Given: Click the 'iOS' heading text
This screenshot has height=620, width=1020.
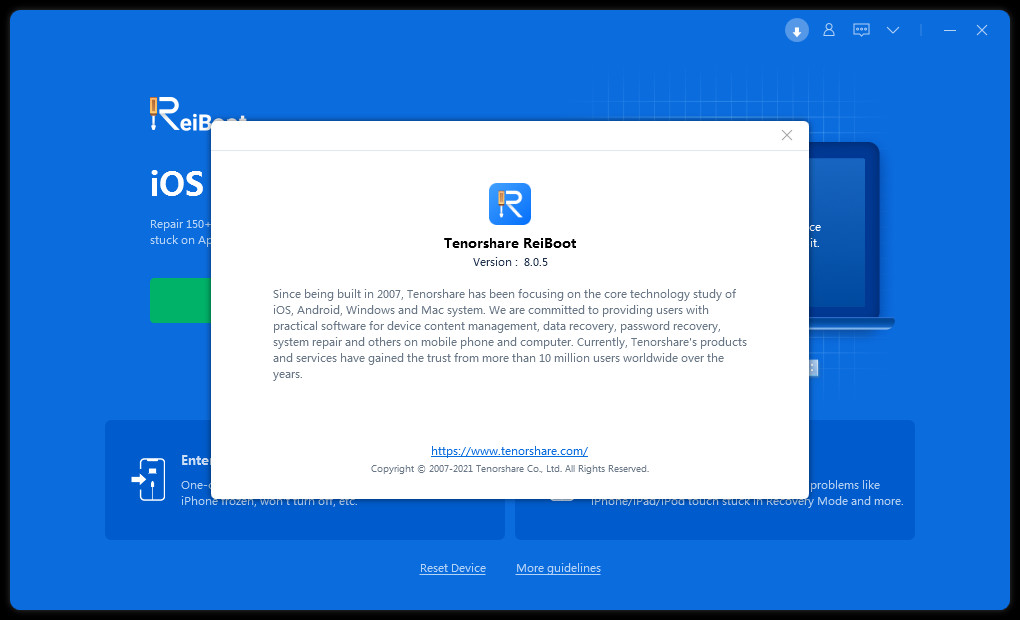Looking at the screenshot, I should click(177, 183).
